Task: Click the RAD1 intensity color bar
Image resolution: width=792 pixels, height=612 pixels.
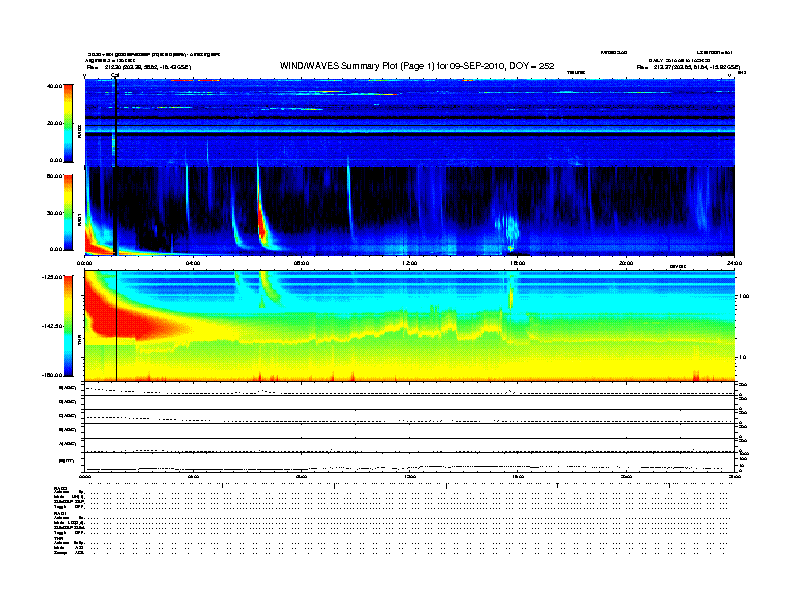Action: coord(68,212)
